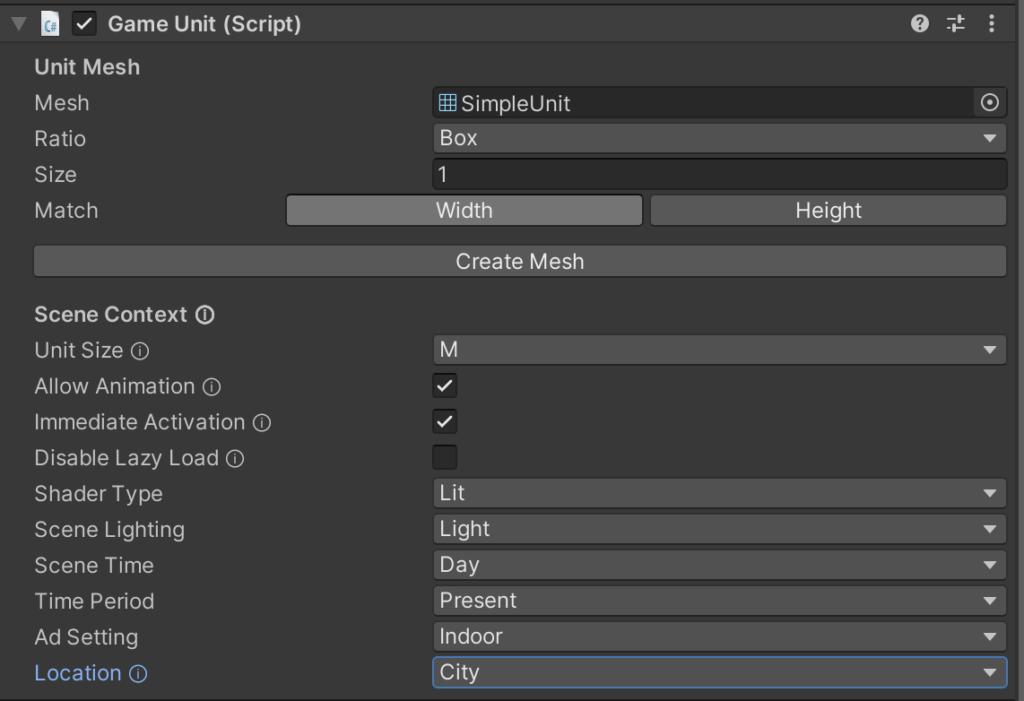Open the component preset settings icon
The height and width of the screenshot is (701, 1024).
pyautogui.click(x=956, y=24)
